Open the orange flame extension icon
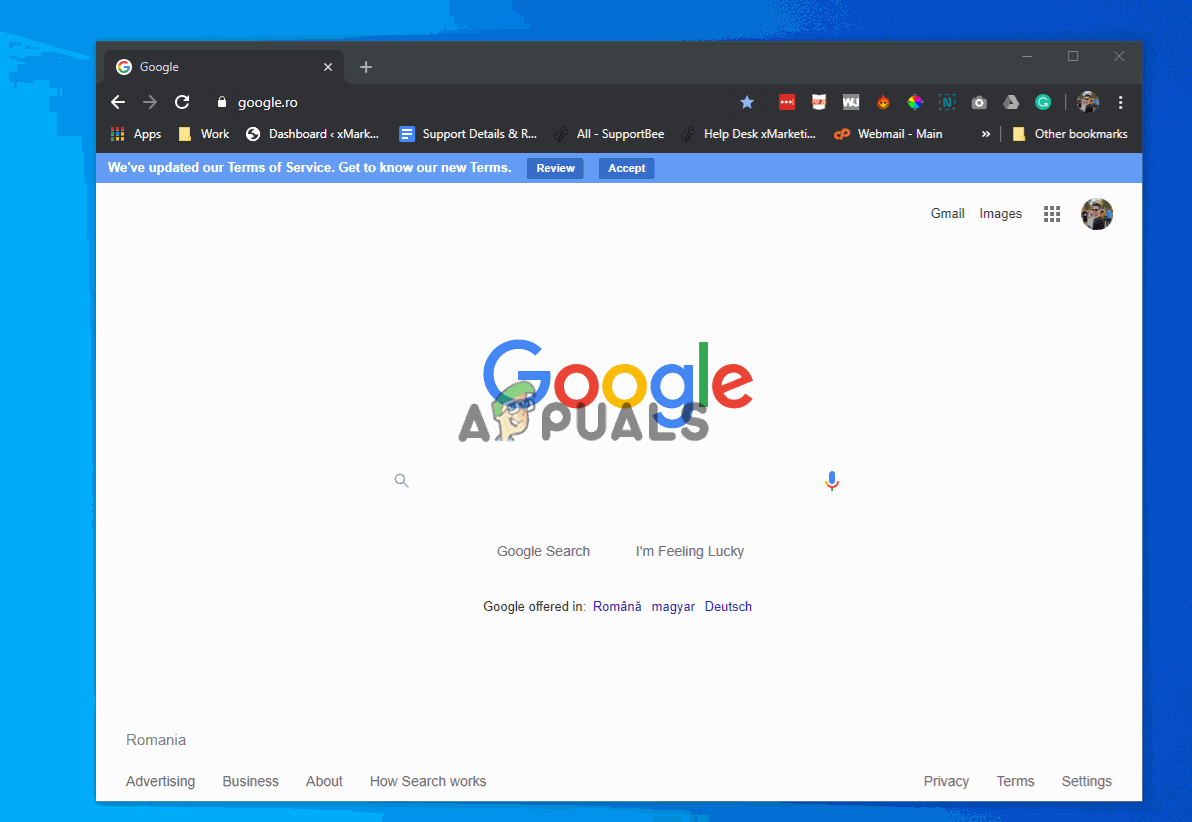This screenshot has height=822, width=1192. click(883, 102)
